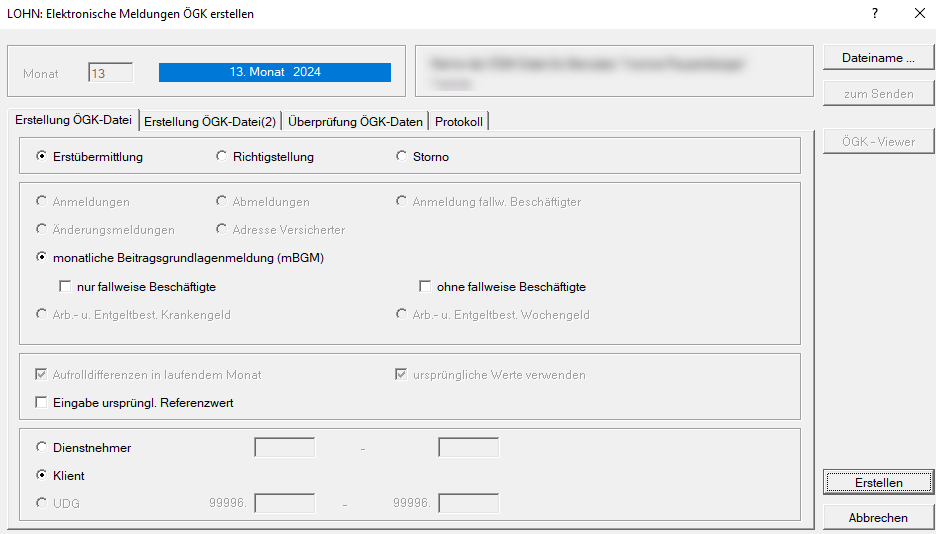Click the first Dienstnehmer range input field

[x=285, y=448]
